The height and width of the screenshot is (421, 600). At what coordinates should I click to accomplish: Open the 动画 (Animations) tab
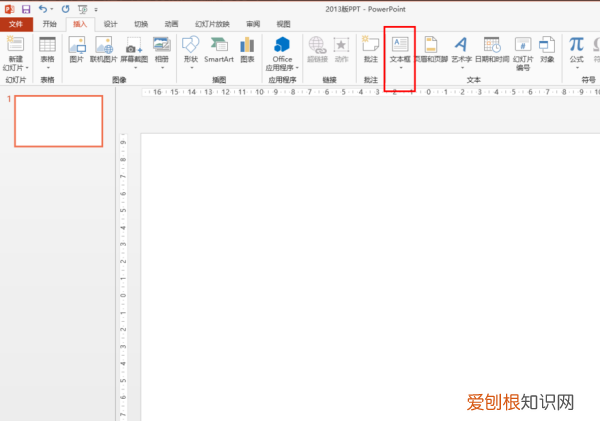pos(171,24)
